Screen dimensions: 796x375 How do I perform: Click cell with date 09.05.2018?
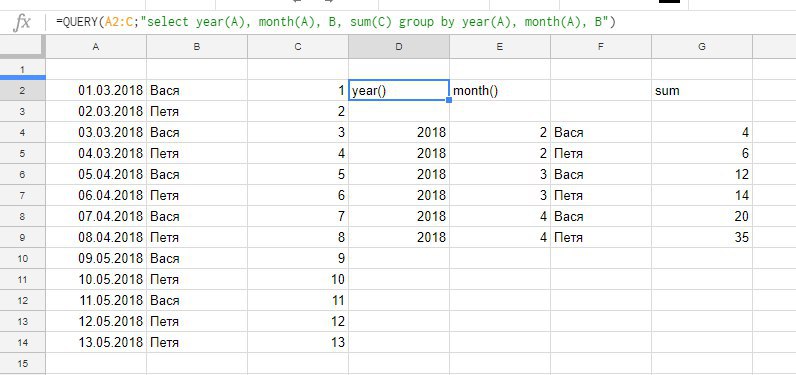click(96, 258)
